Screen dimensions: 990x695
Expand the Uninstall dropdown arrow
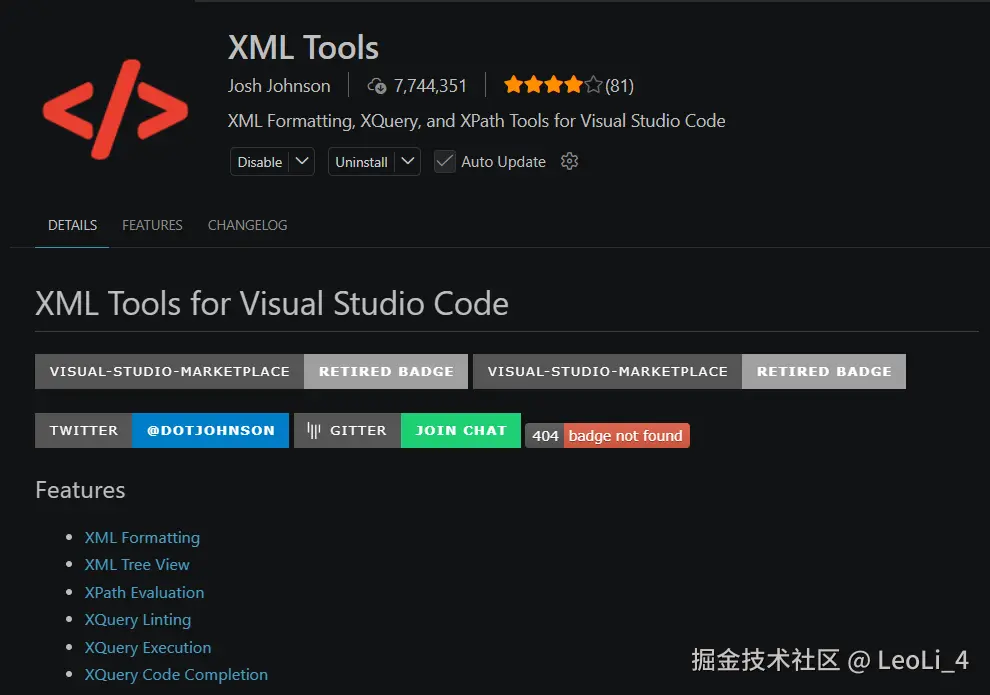click(408, 162)
